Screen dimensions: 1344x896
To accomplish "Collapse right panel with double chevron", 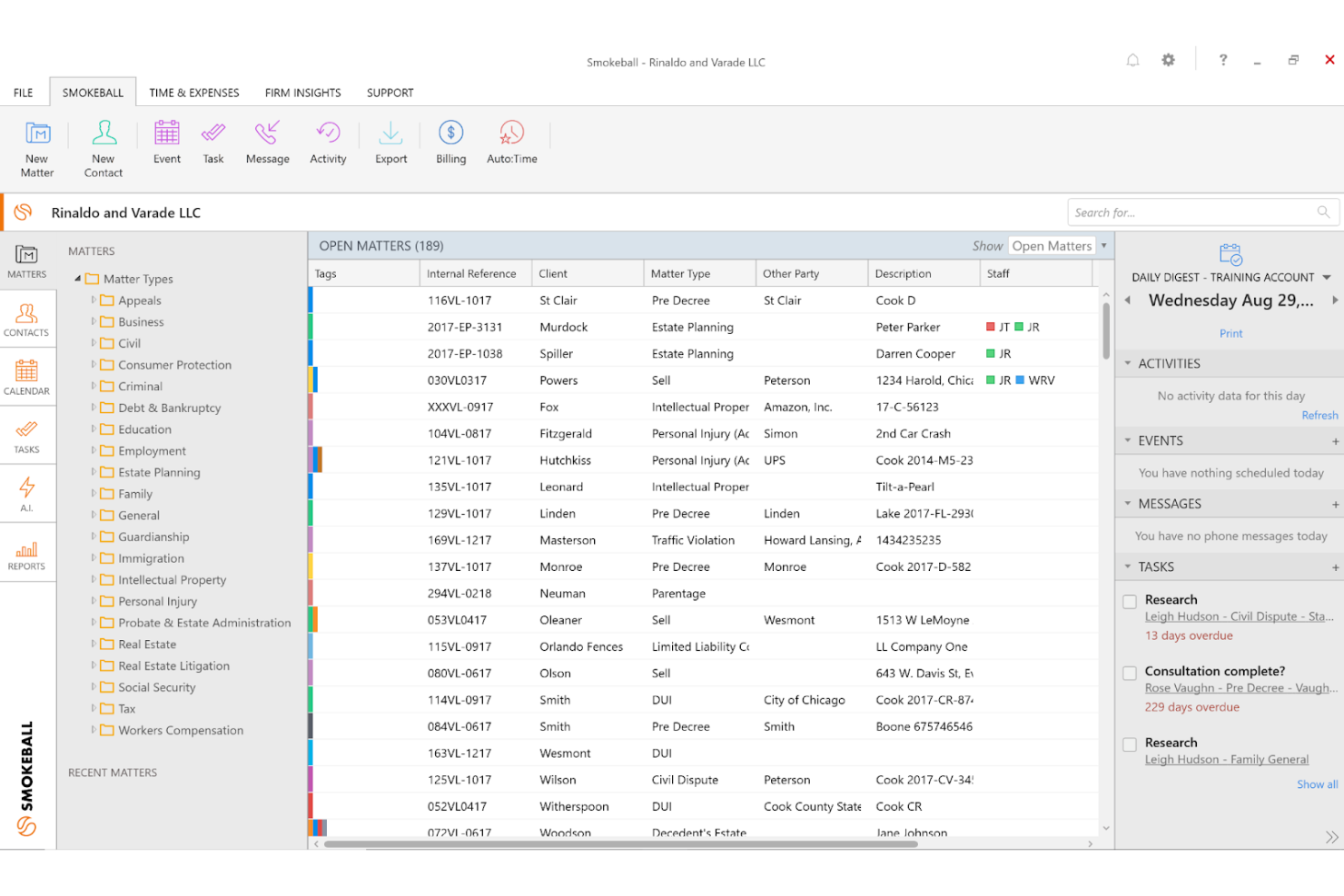I will 1331,837.
